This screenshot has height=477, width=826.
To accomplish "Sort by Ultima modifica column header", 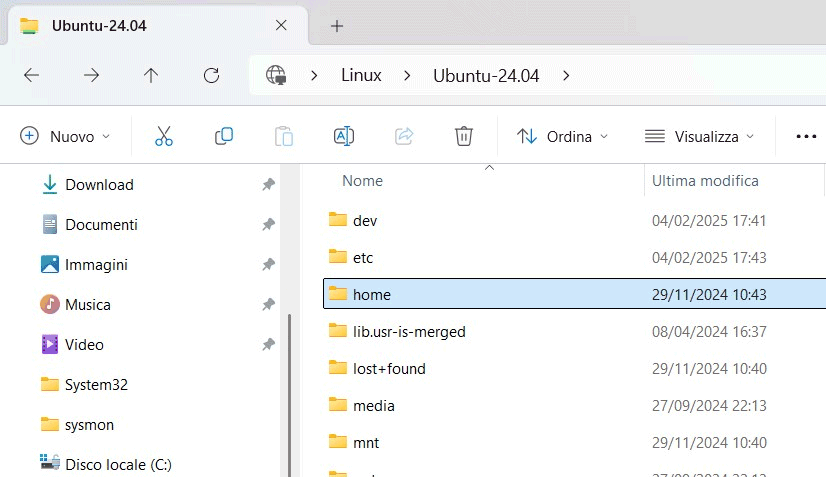I will [705, 181].
